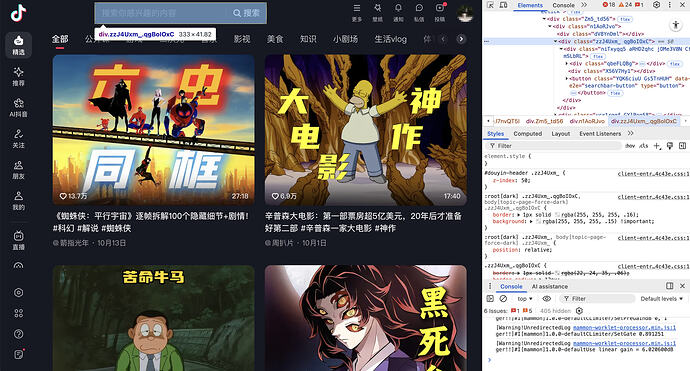
Task: Open the 关注 following sidebar item
Action: click(18, 139)
